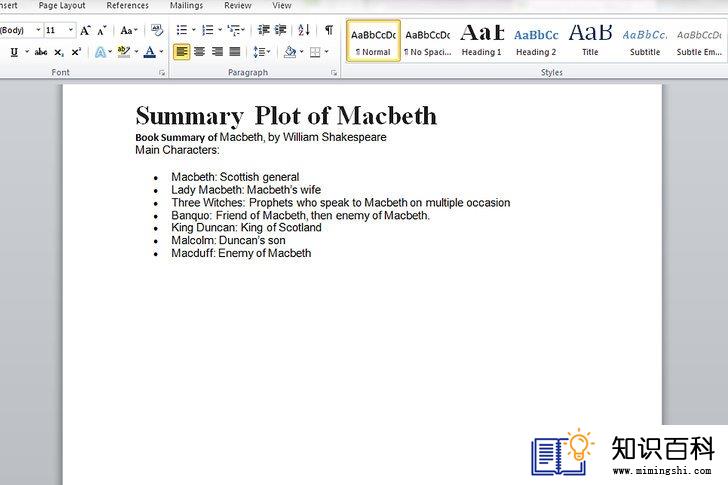
Task: Align text left
Action: [x=182, y=52]
